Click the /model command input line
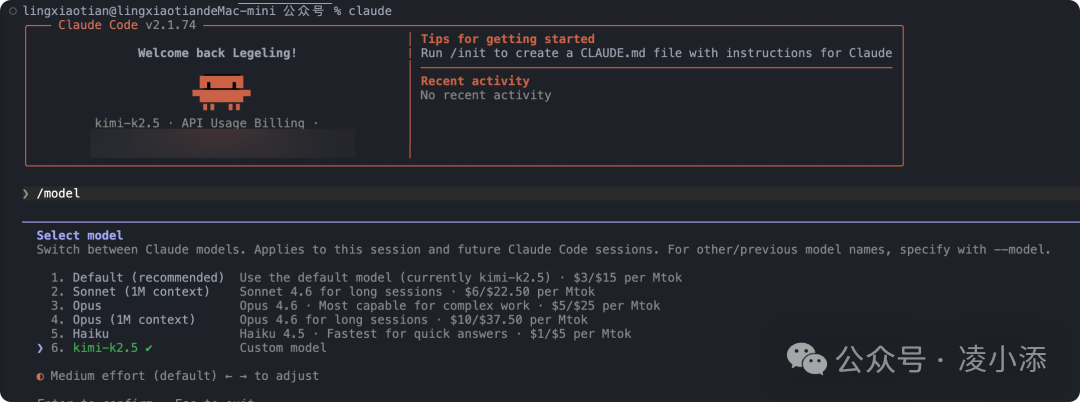This screenshot has height=402, width=1080. pos(300,193)
